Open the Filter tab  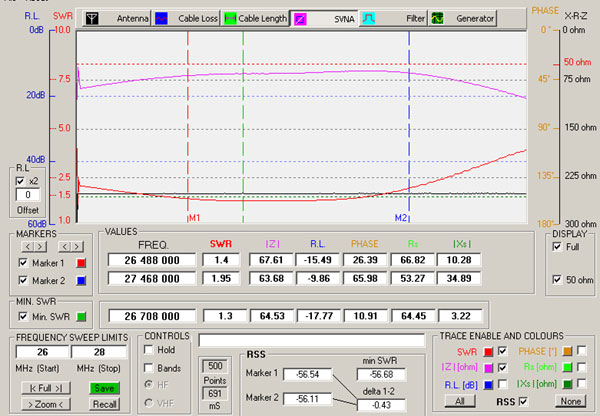[393, 18]
